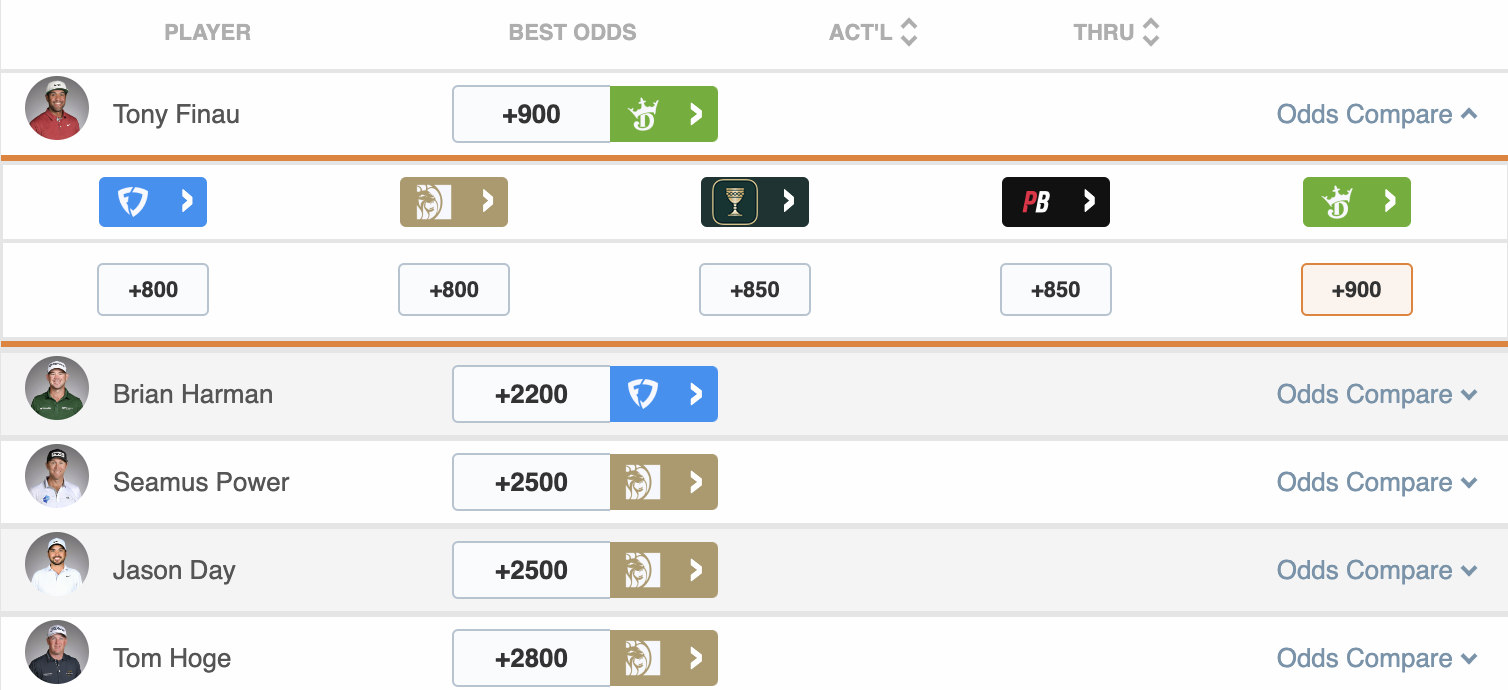Viewport: 1508px width, 690px height.
Task: Select the first +800 odds under FanDuel
Action: tap(153, 290)
